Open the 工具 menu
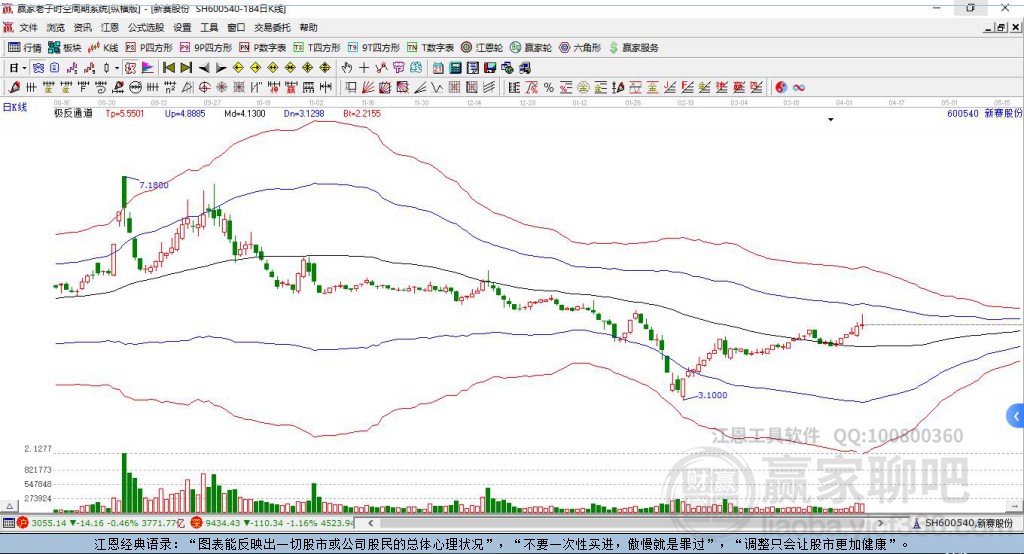 (x=209, y=27)
